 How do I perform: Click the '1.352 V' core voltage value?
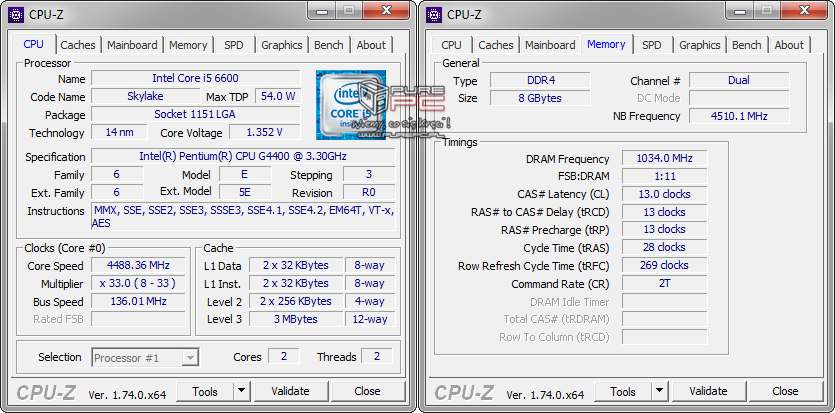265,132
